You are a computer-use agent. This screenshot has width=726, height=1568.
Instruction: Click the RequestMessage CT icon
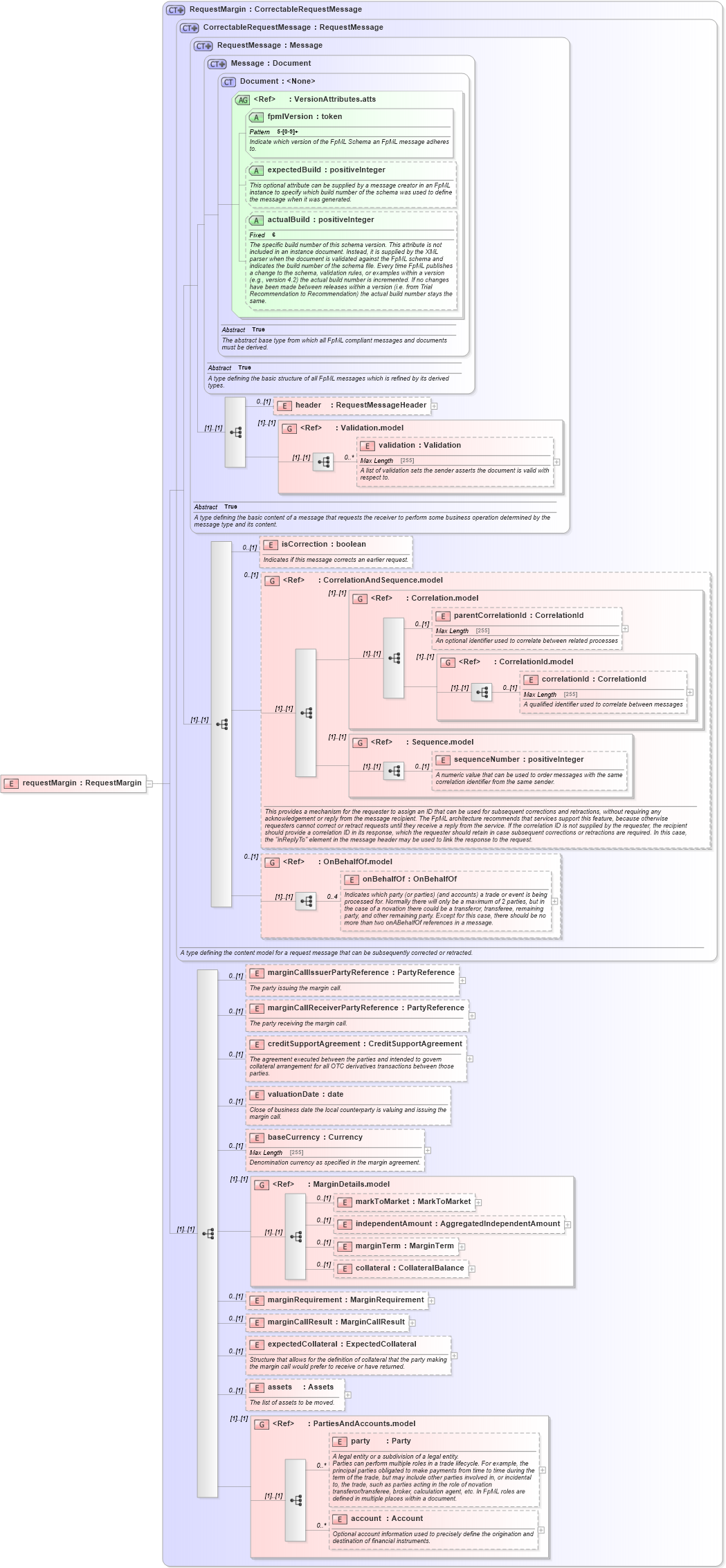tap(203, 46)
